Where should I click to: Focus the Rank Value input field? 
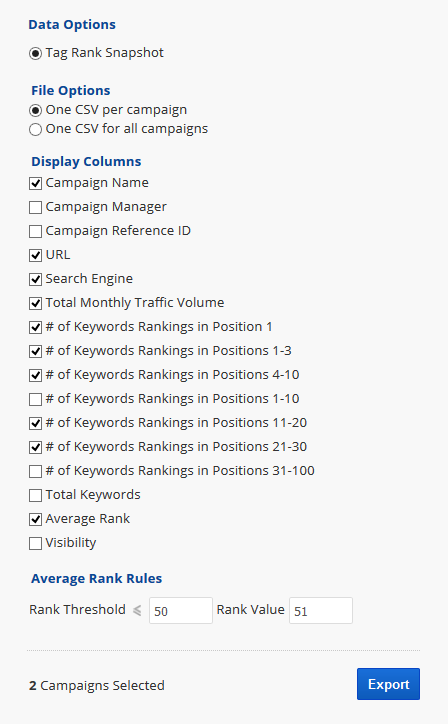(321, 611)
